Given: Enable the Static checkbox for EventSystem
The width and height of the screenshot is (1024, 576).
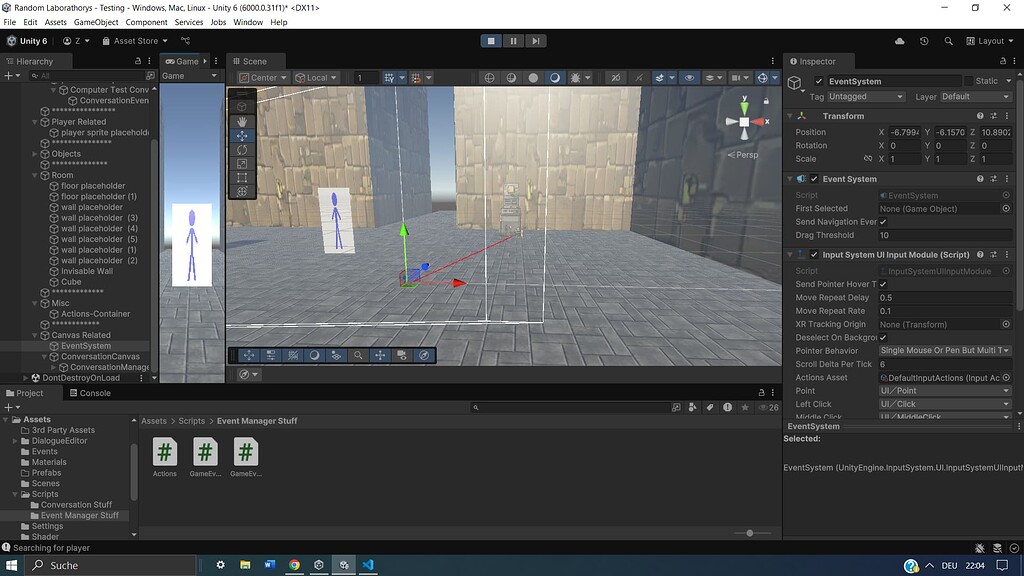Looking at the screenshot, I should pos(967,81).
